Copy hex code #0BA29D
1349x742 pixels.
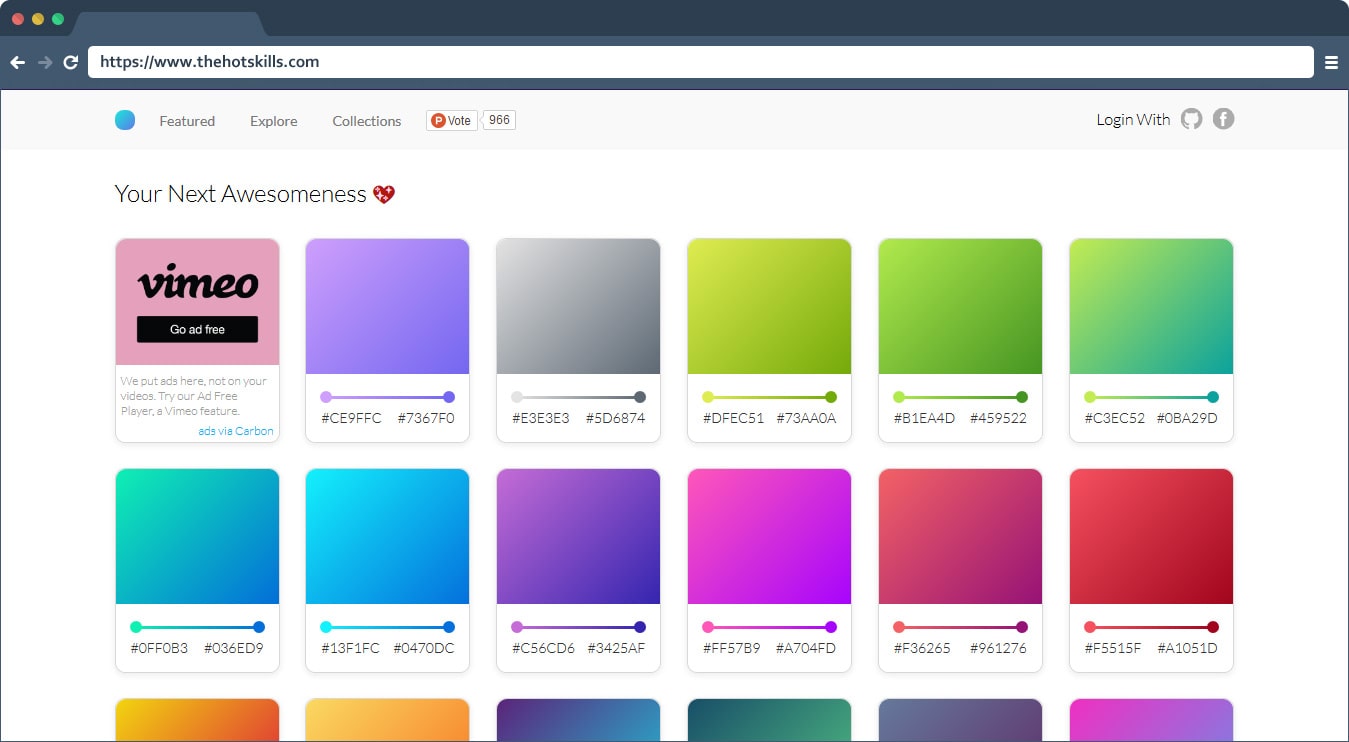pyautogui.click(x=1188, y=418)
